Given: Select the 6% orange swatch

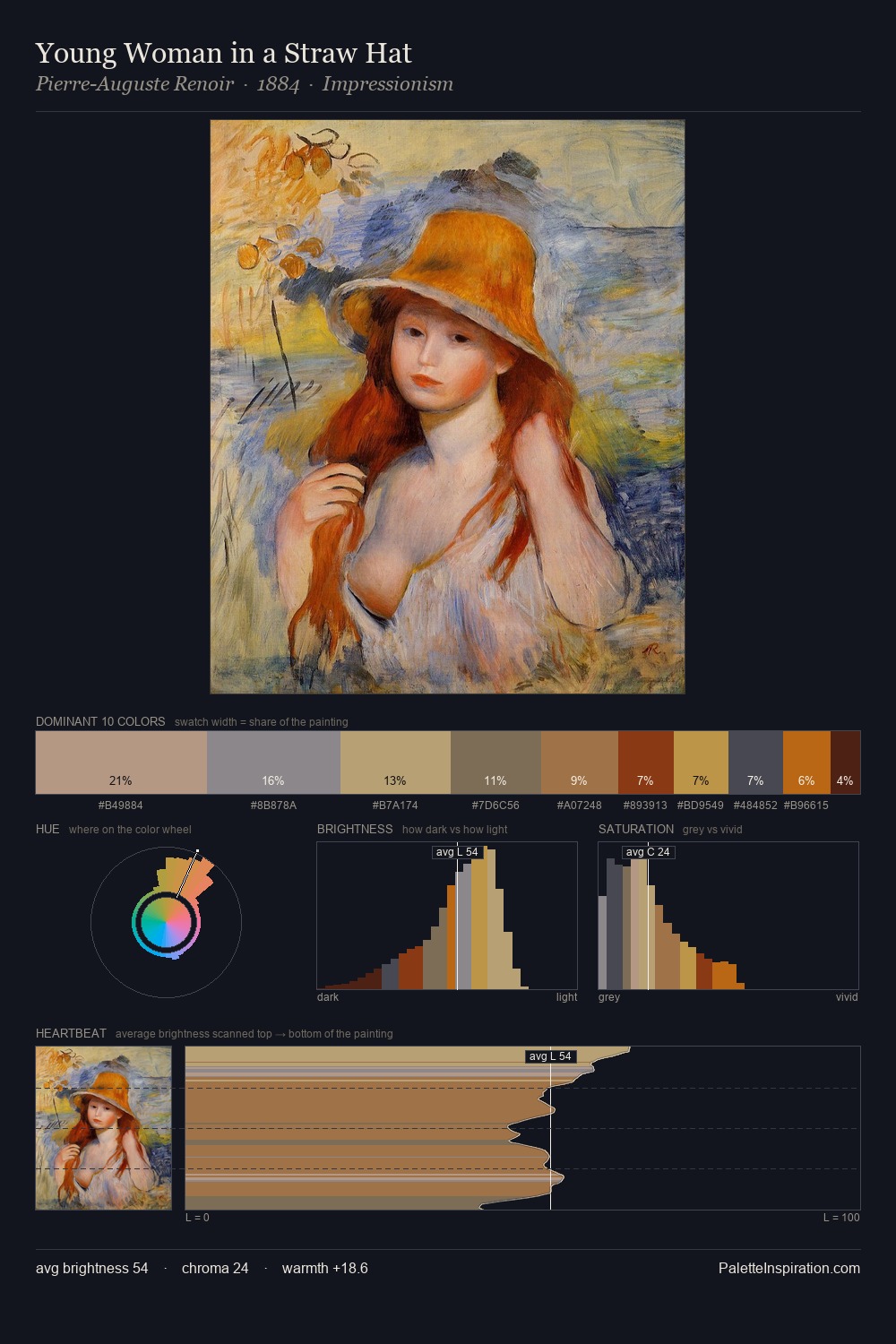Looking at the screenshot, I should point(806,762).
